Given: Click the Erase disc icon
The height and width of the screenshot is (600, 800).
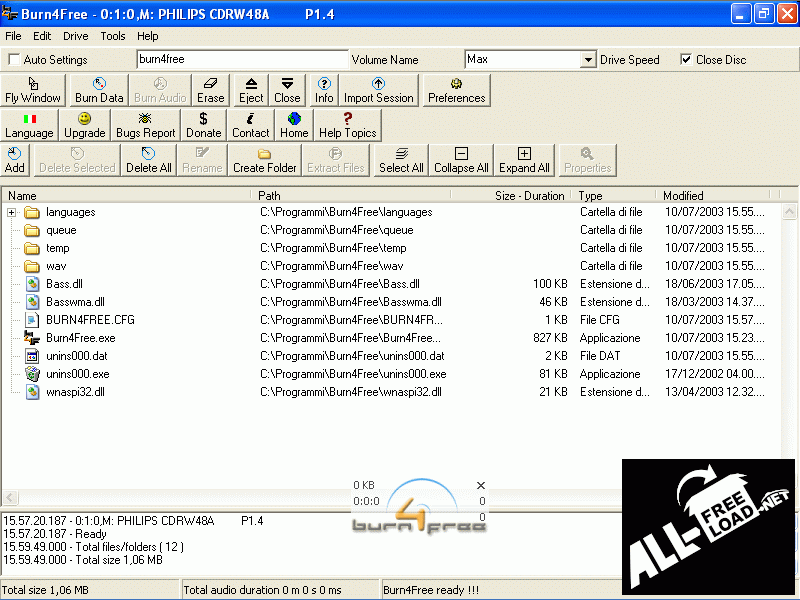Looking at the screenshot, I should pyautogui.click(x=210, y=90).
